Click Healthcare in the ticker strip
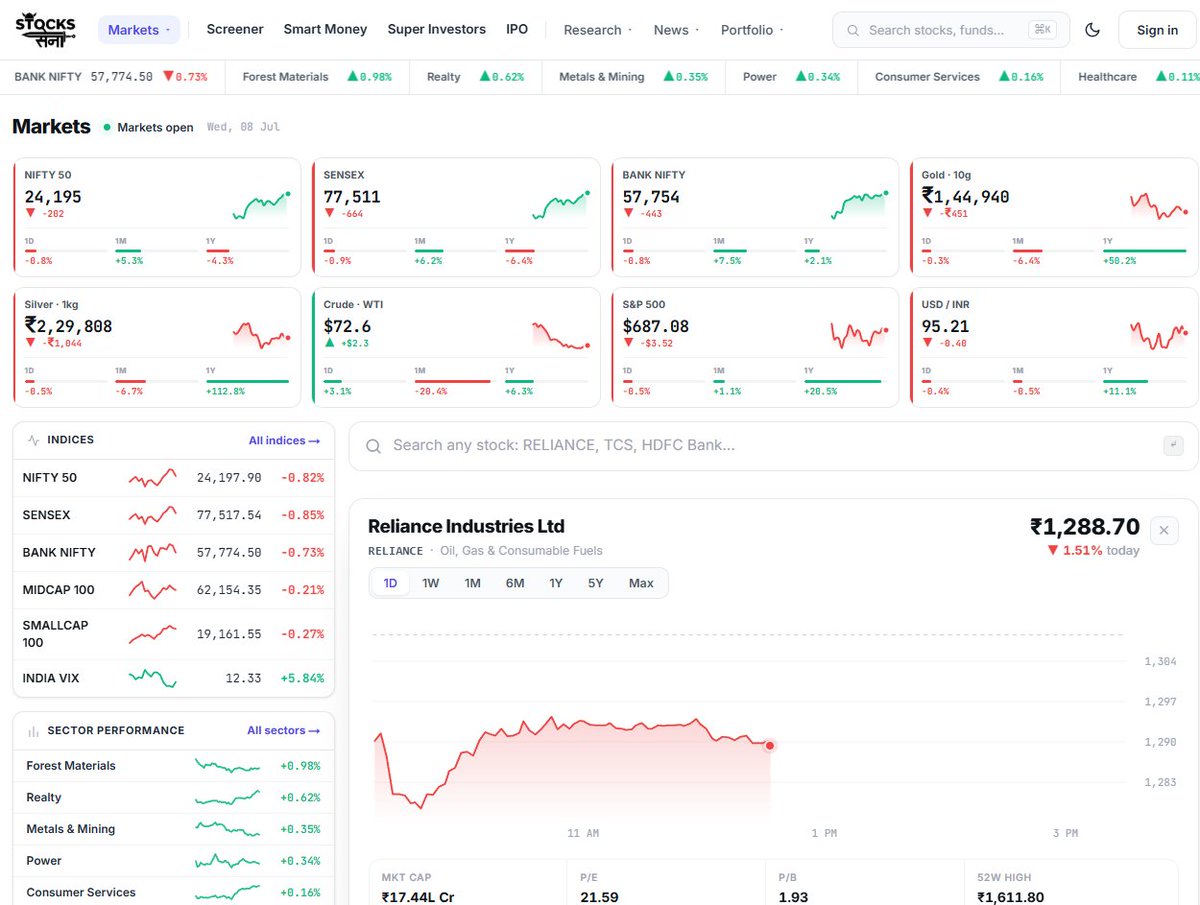 tap(1138, 77)
